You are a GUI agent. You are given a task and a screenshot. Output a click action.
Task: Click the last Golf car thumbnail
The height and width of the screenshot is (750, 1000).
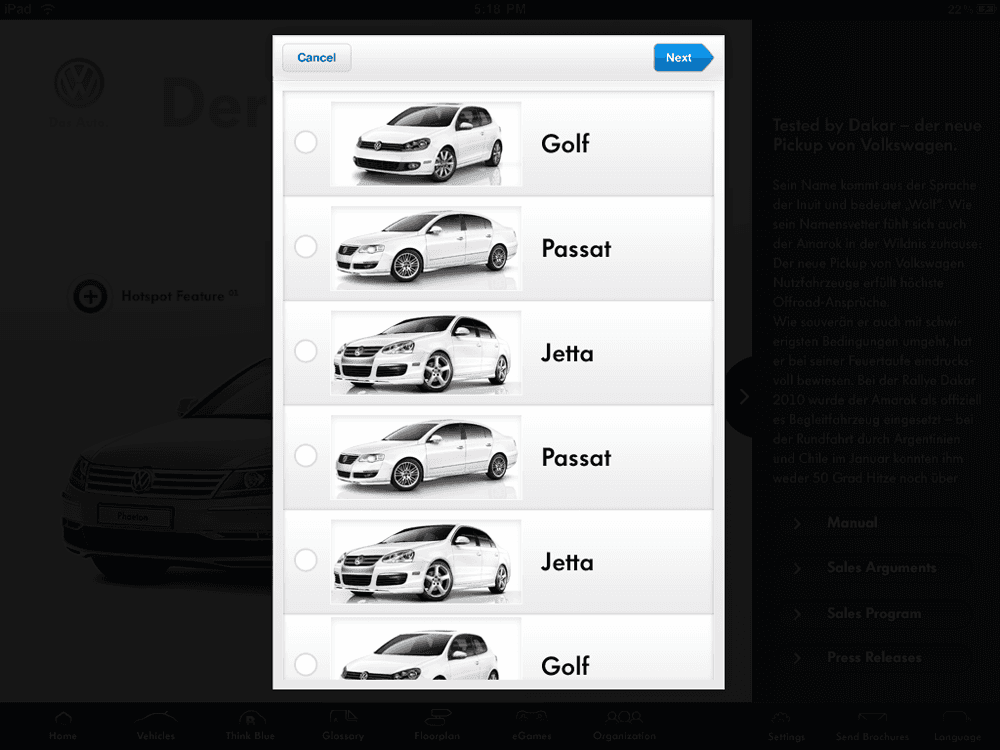tap(426, 649)
